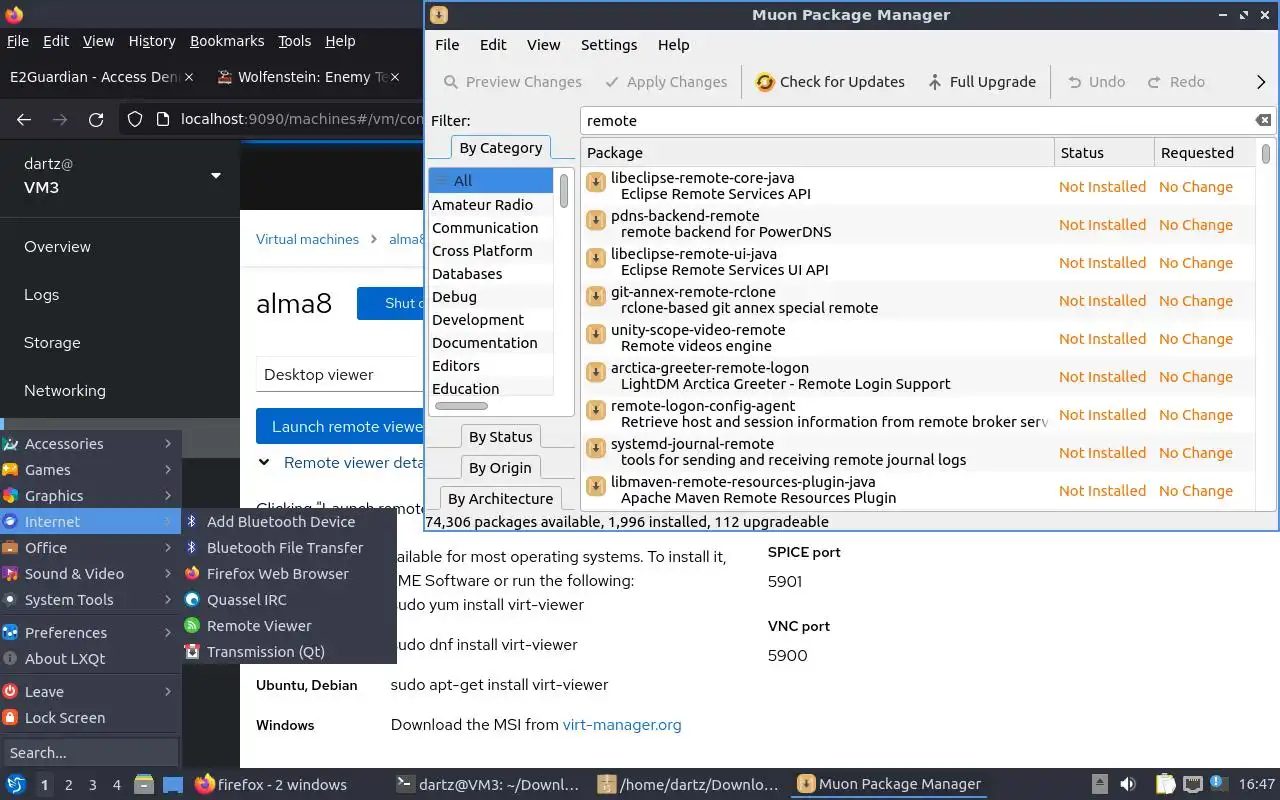Expand the Sound & Video submenu
Image resolution: width=1280 pixels, height=800 pixels.
[90, 574]
